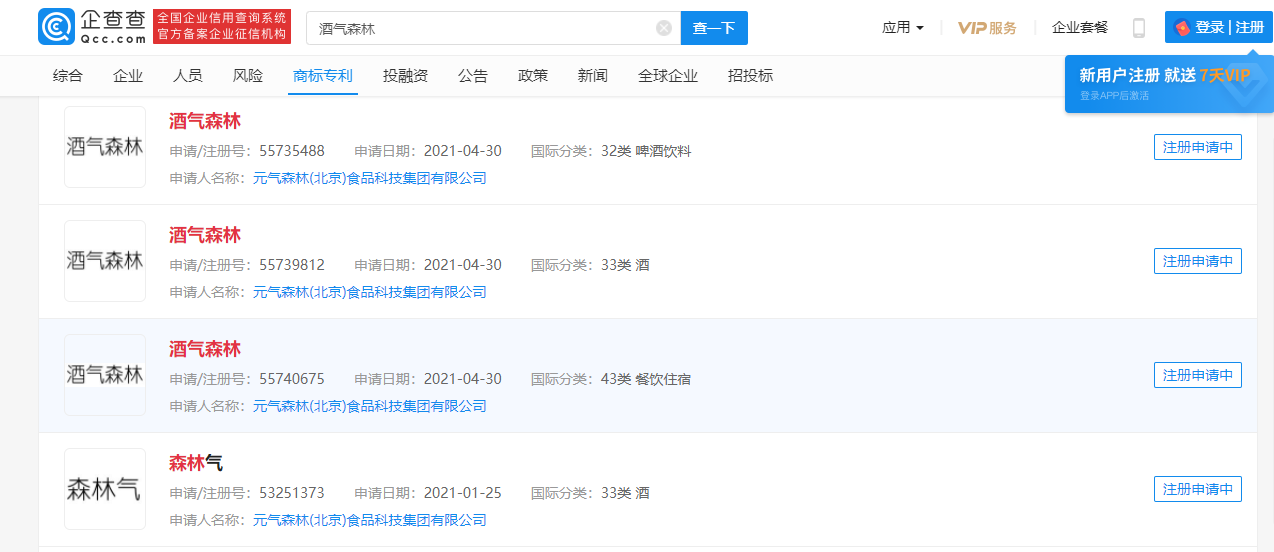Image resolution: width=1274 pixels, height=552 pixels.
Task: Open the 森林气 trademark thumbnail image
Action: pos(105,489)
